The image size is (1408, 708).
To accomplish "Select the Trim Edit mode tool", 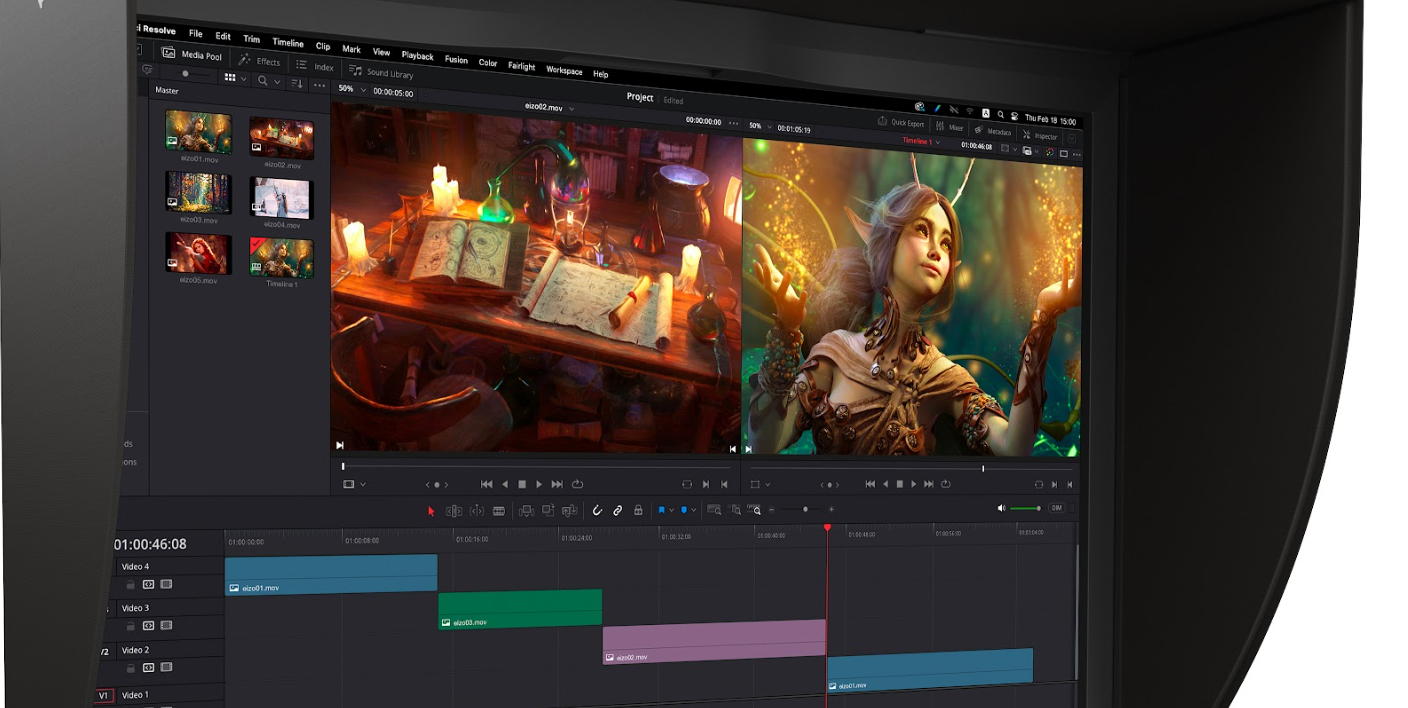I will click(x=455, y=510).
